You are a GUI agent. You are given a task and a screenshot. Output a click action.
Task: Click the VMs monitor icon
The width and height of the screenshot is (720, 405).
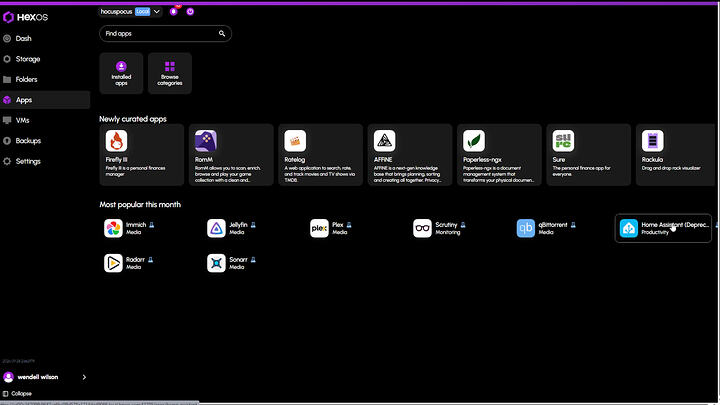pyautogui.click(x=7, y=120)
